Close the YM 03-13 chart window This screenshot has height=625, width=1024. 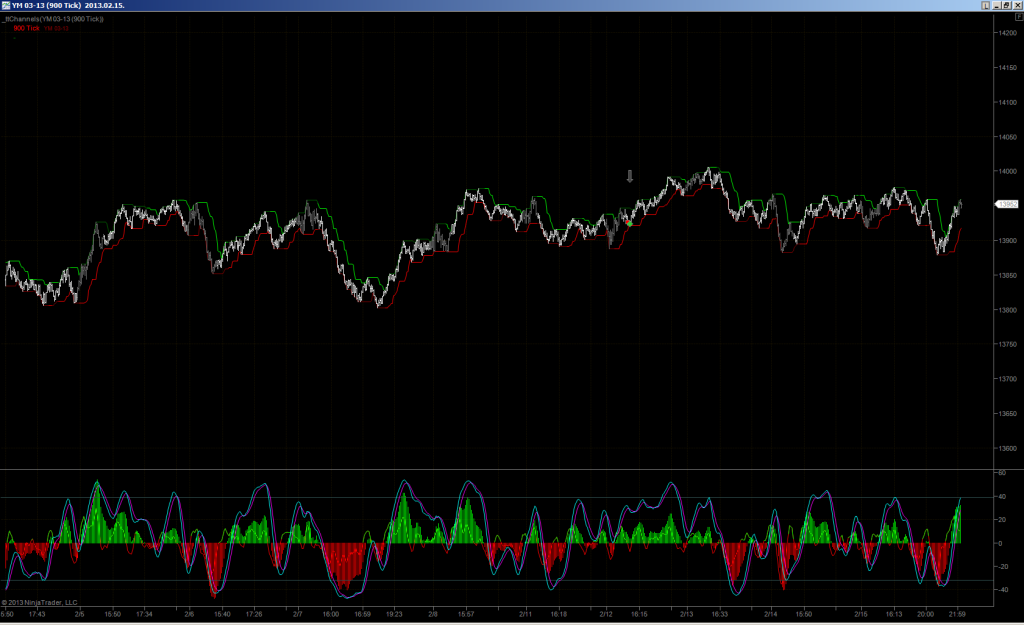pos(1017,5)
